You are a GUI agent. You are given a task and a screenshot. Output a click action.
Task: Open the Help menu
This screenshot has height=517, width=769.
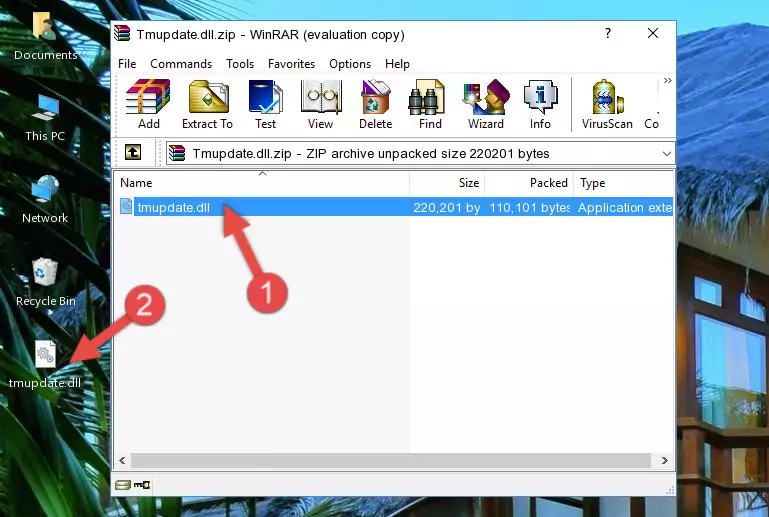point(397,64)
